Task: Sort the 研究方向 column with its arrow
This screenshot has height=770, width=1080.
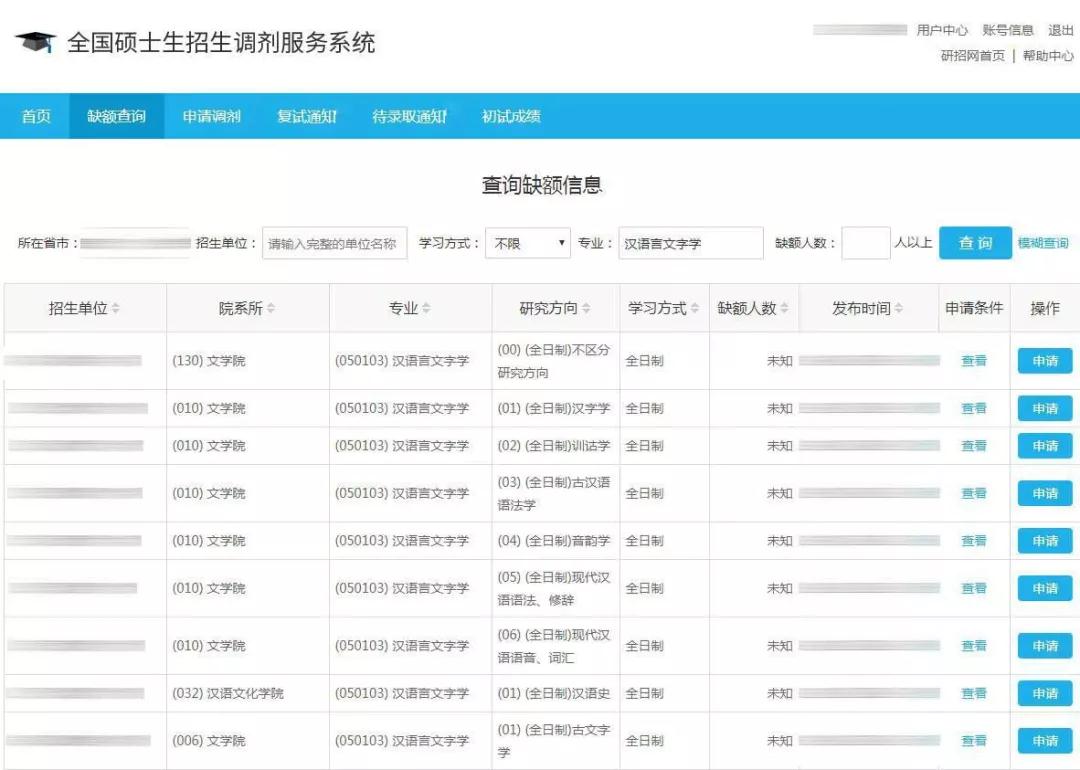Action: (586, 308)
